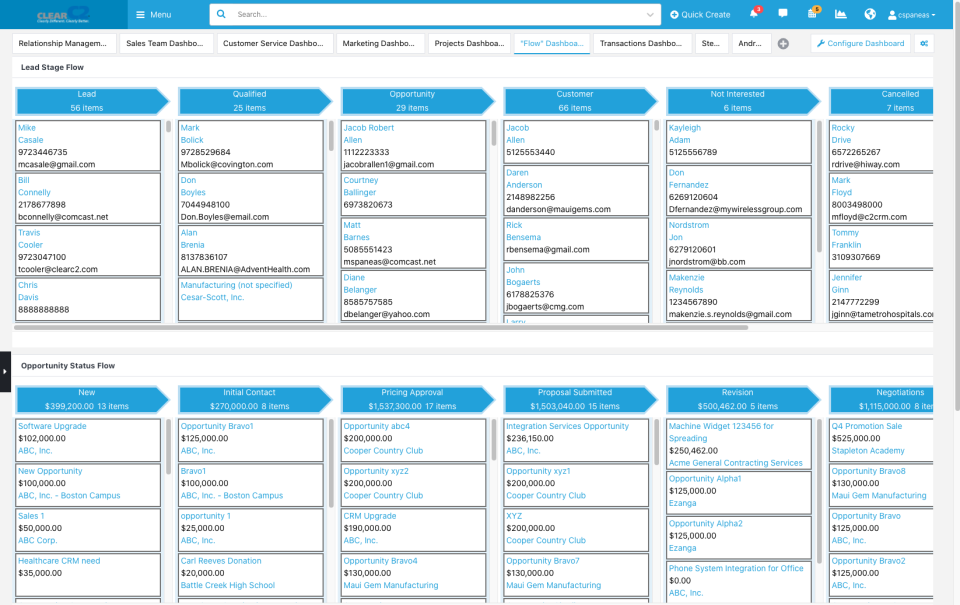960x605 pixels.
Task: Open Courtney Ballinger opportunity lead
Action: (x=361, y=181)
